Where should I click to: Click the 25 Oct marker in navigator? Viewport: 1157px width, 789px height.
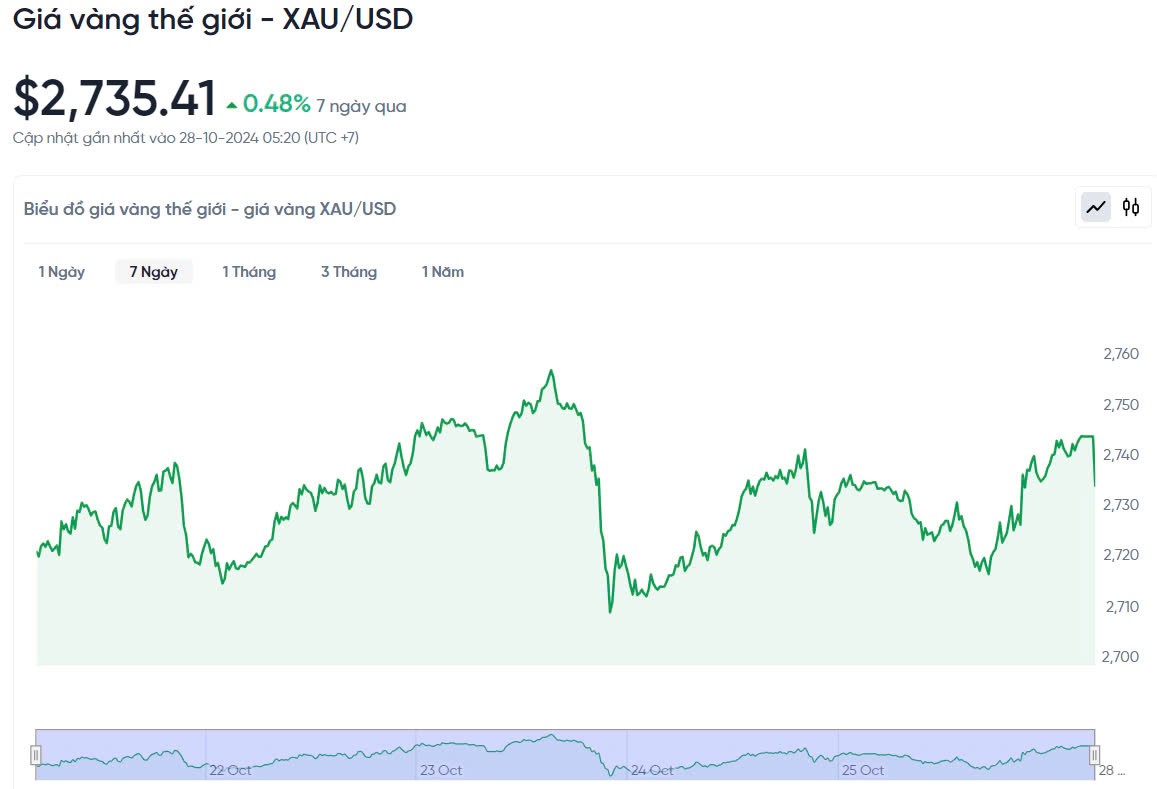pos(863,770)
